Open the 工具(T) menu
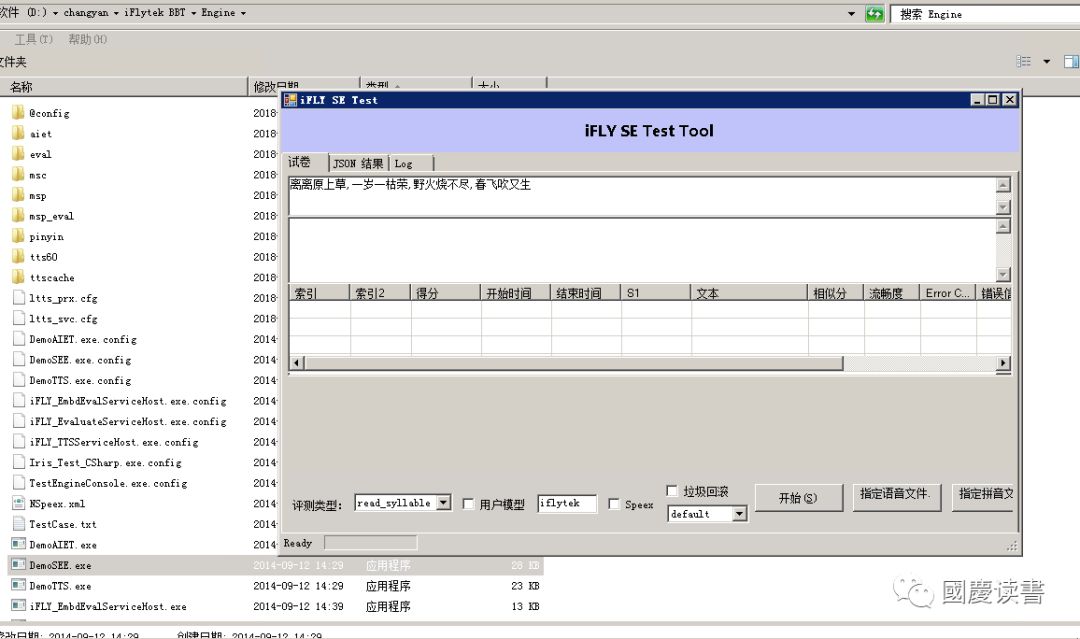 (x=34, y=39)
